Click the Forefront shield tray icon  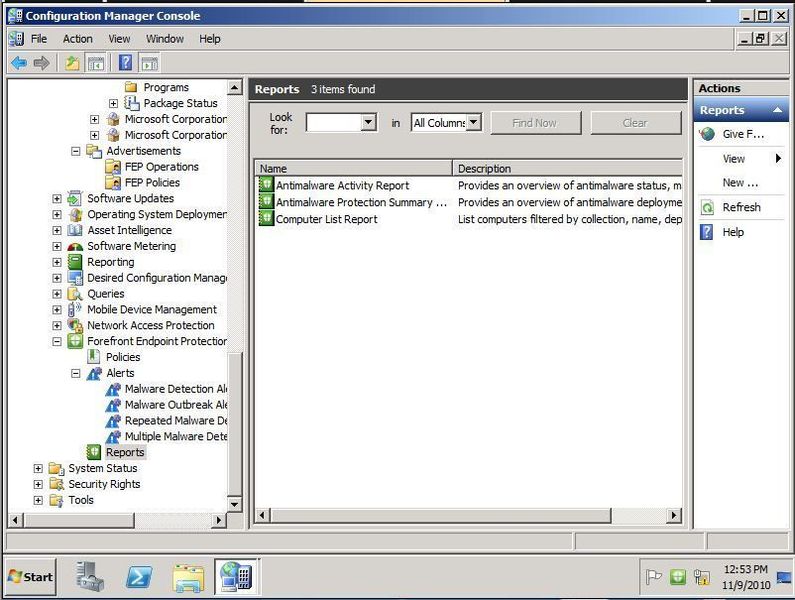click(x=677, y=577)
